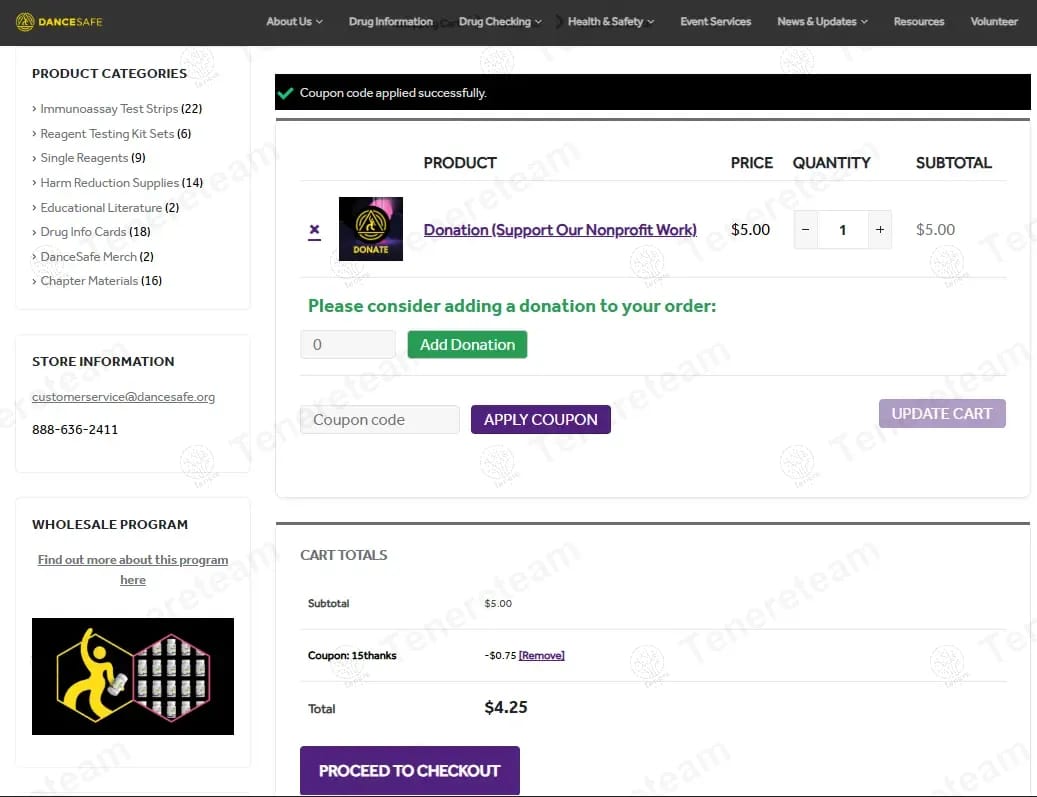This screenshot has width=1037, height=797.
Task: Click the wholesale program banner image
Action: (133, 676)
